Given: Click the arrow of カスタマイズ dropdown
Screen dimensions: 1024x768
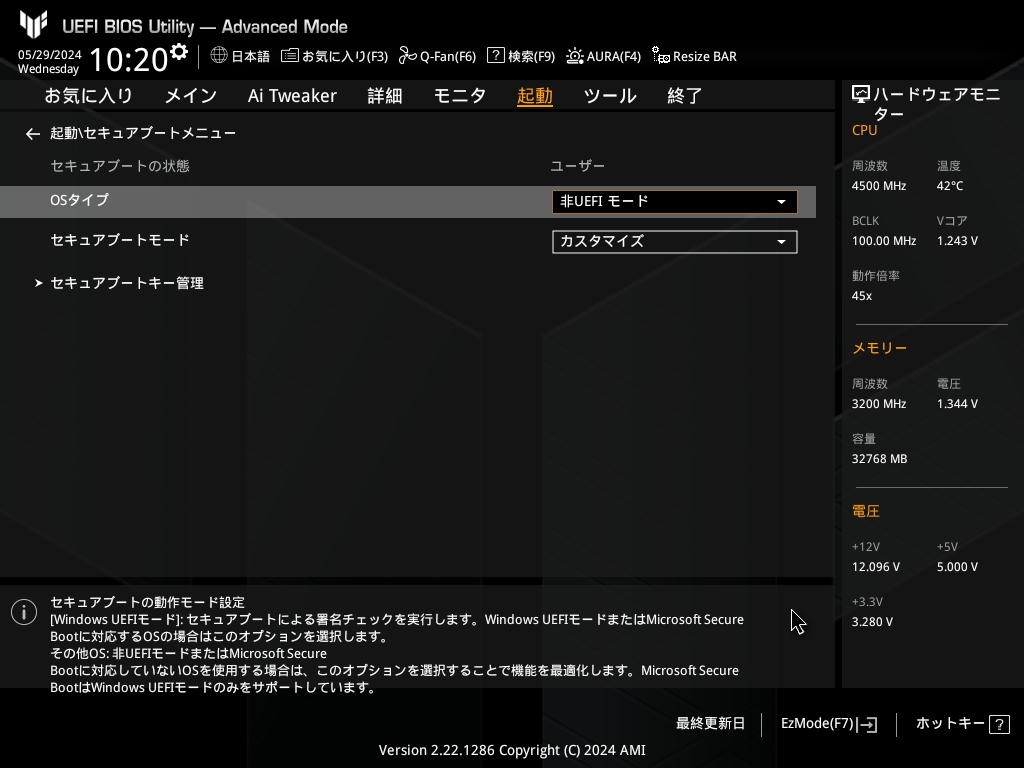Looking at the screenshot, I should (x=781, y=242).
